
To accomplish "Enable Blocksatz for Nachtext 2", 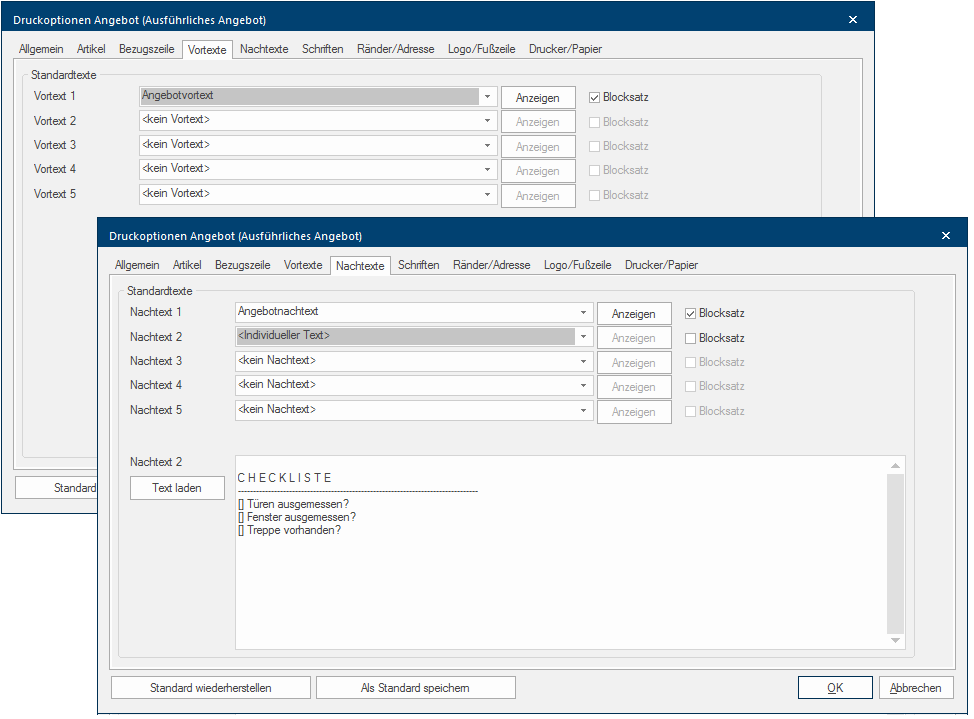I will coord(690,338).
